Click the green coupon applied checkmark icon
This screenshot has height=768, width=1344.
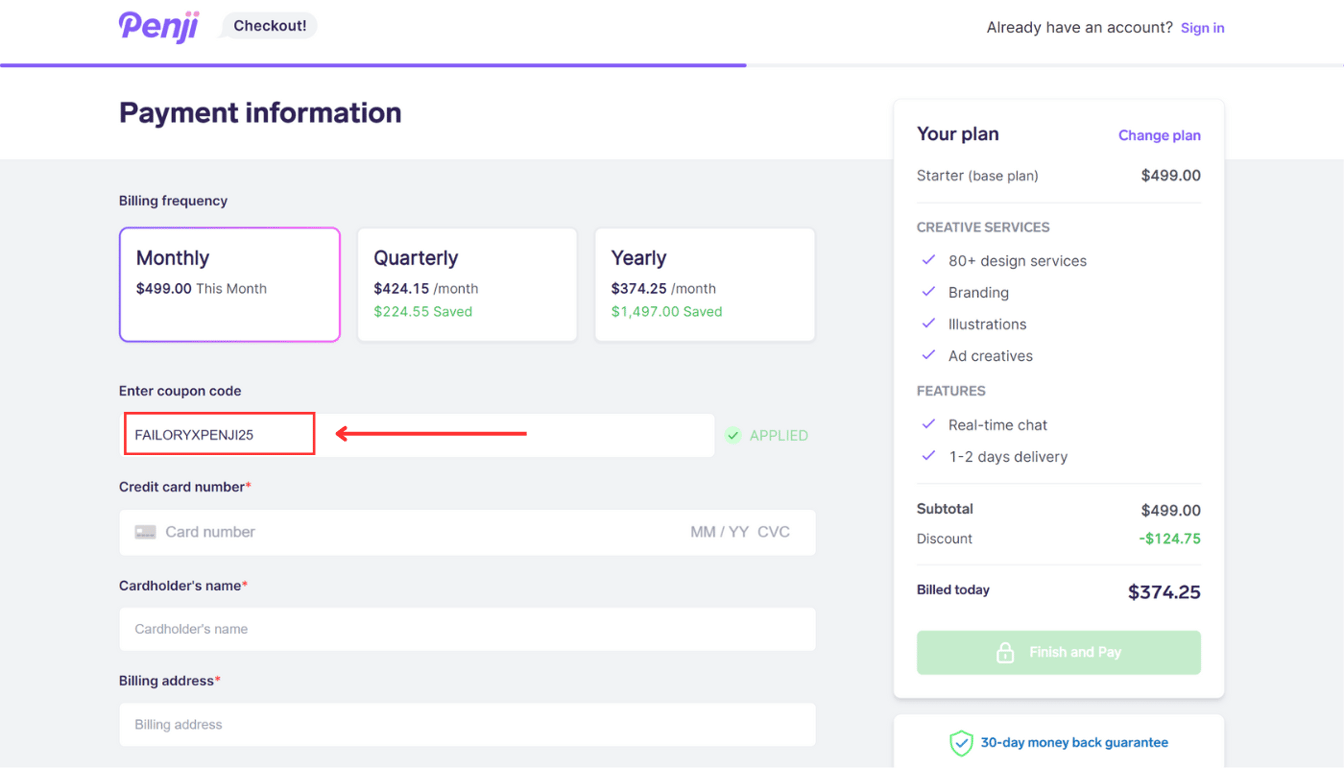tap(733, 435)
